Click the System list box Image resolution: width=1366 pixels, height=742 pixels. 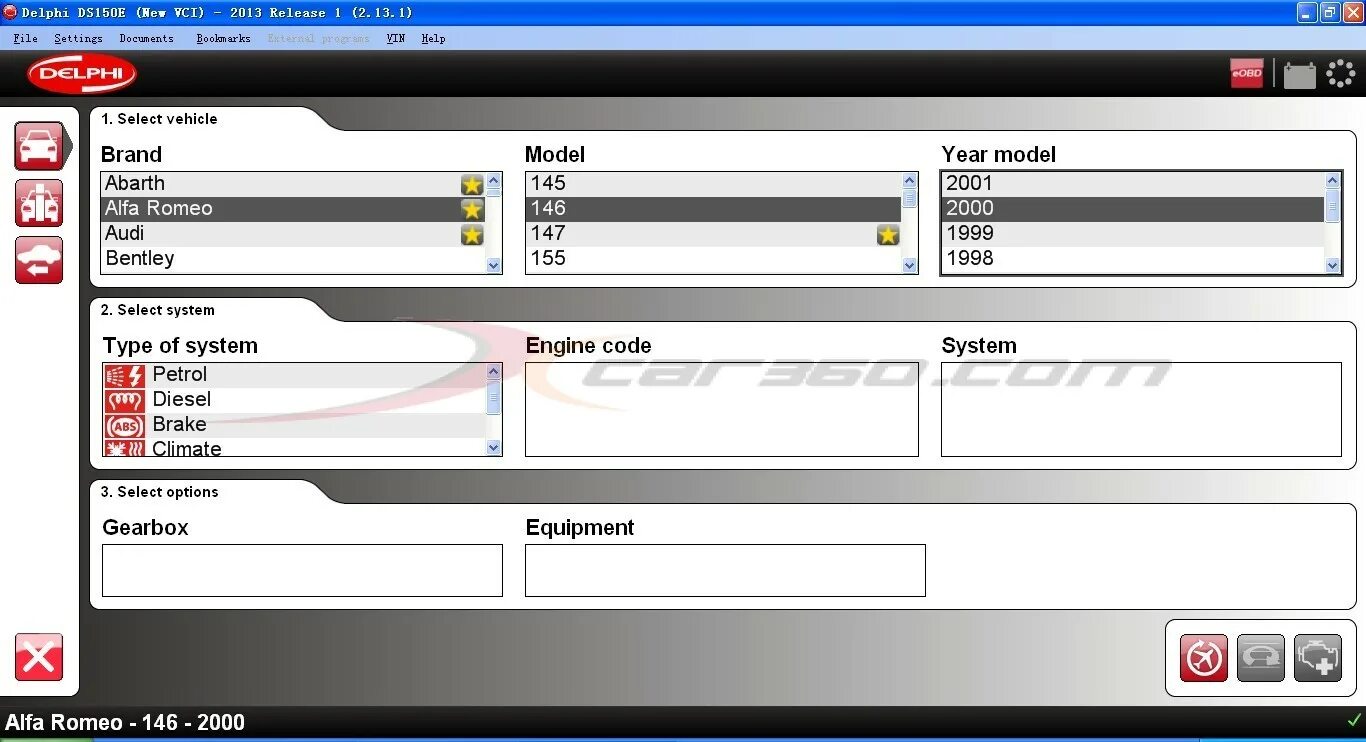(1141, 410)
